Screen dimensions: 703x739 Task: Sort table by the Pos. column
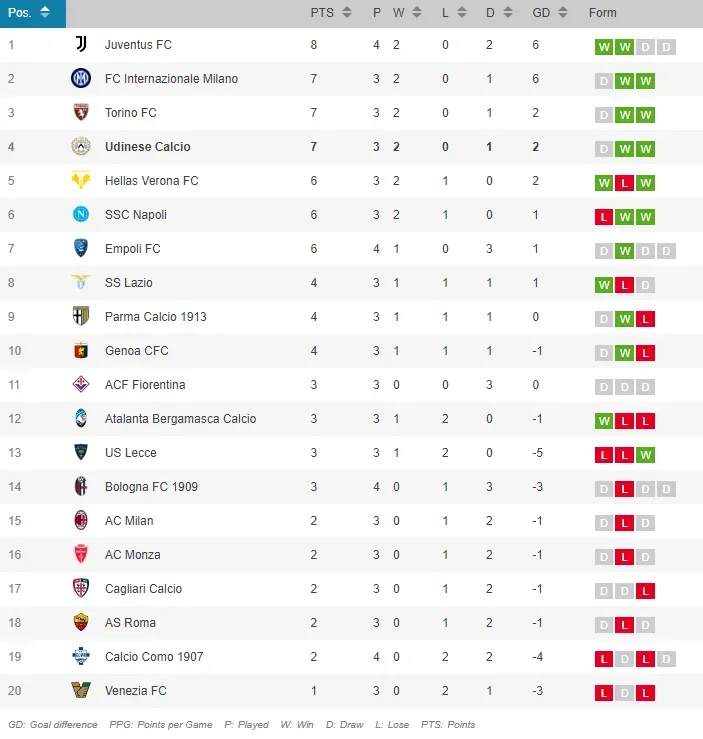[x=32, y=13]
